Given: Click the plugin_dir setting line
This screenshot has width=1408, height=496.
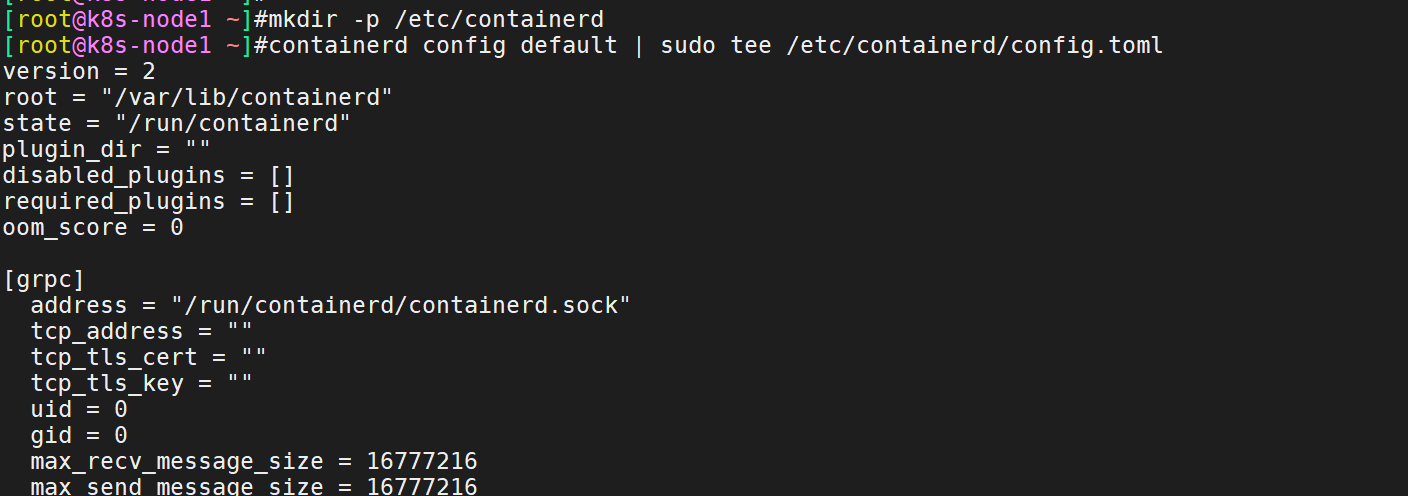Looking at the screenshot, I should 107,149.
